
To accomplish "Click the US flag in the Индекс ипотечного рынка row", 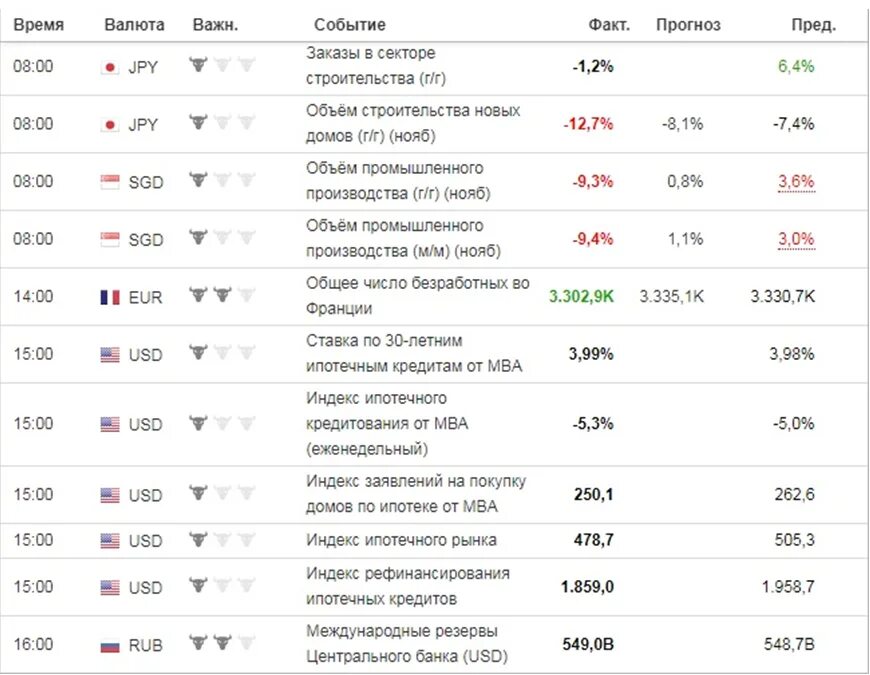I will [110, 541].
